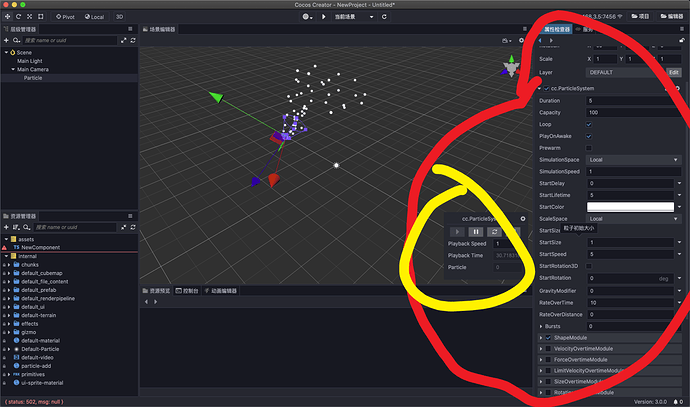
Task: Open the scene camera settings dropdown
Action: point(506,40)
